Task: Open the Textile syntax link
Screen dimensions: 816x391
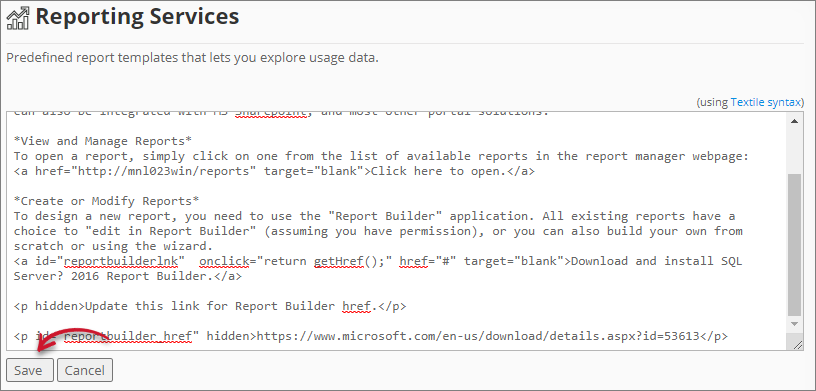Action: (766, 102)
